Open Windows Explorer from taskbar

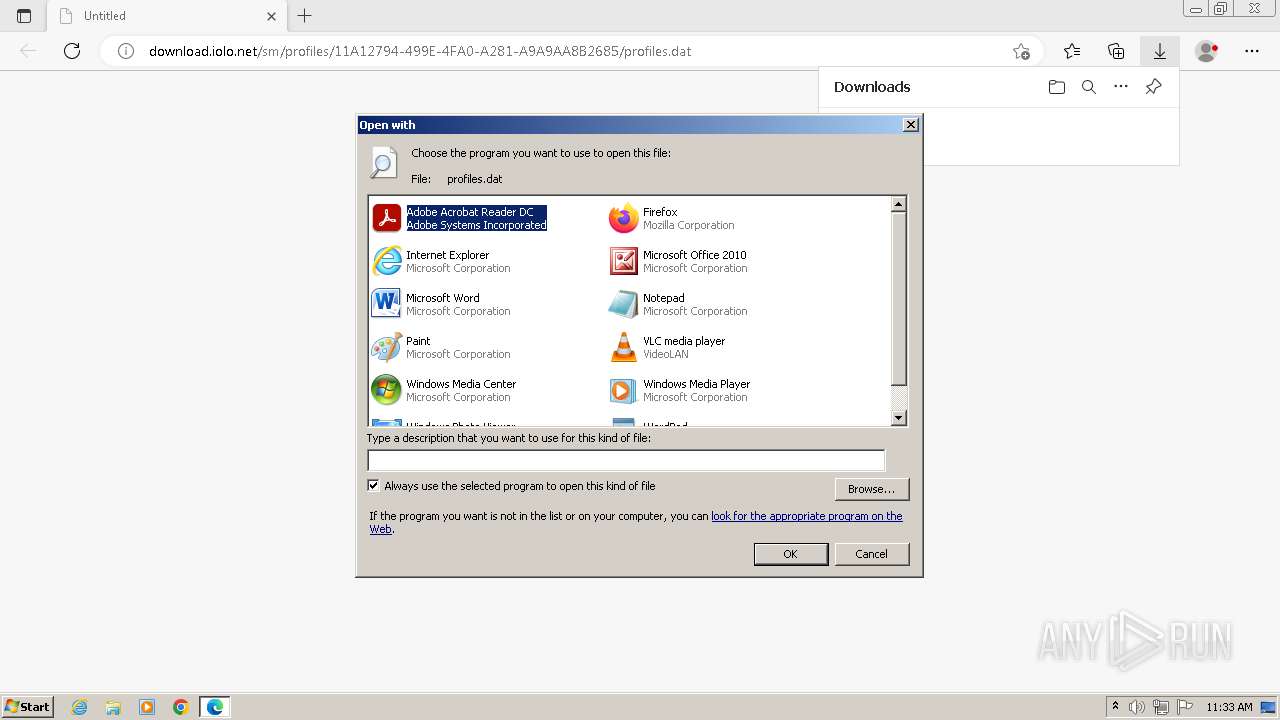[x=113, y=707]
